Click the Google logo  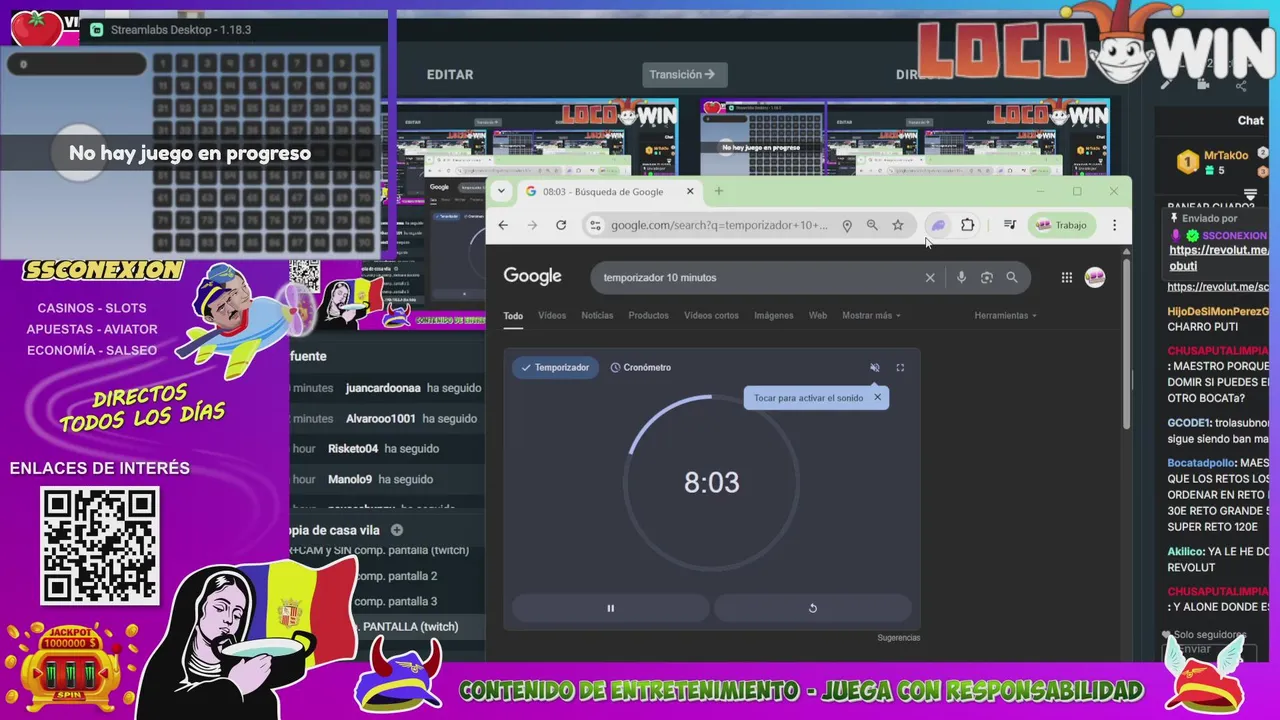coord(532,276)
